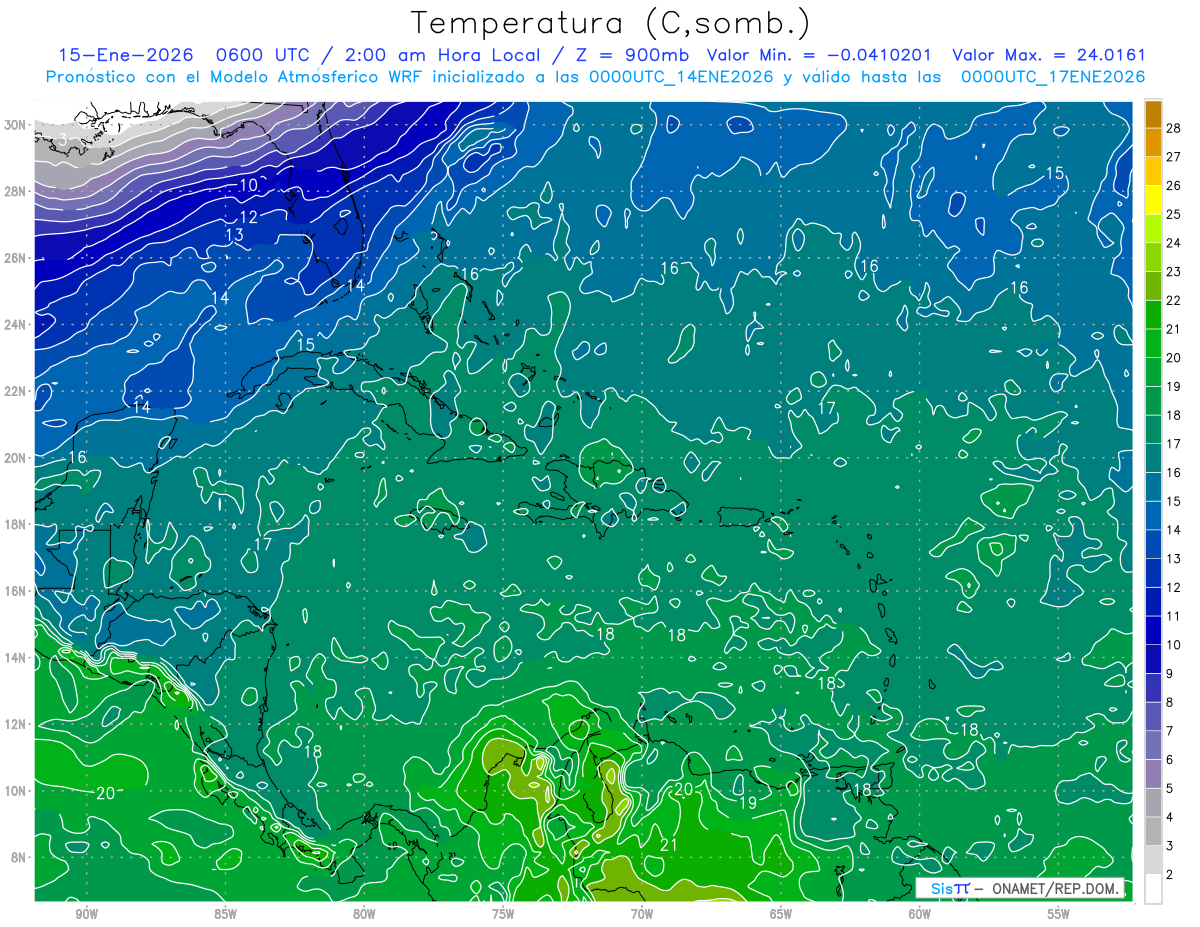Click the "Valor Max. = 24.0161" readout
Image resolution: width=1200 pixels, height=927 pixels.
coord(1049,55)
